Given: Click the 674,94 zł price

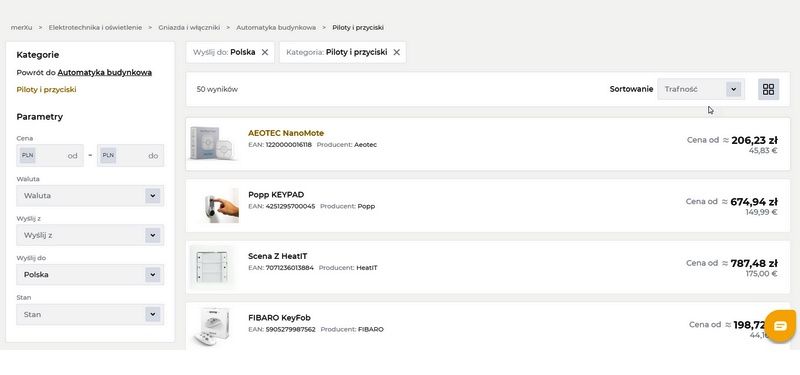Looking at the screenshot, I should (754, 202).
